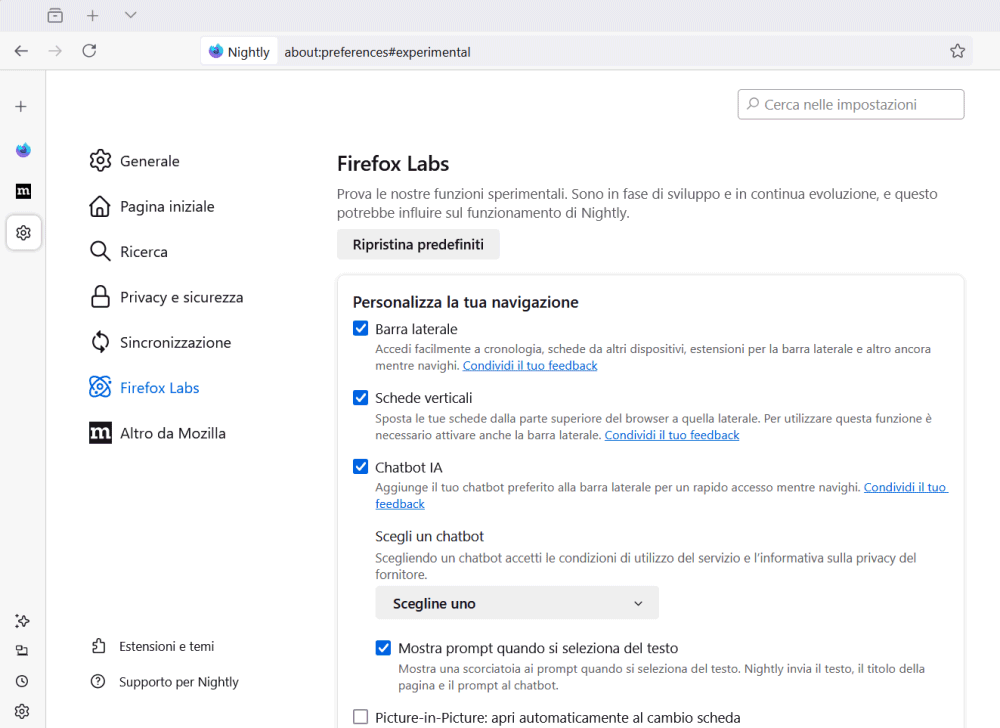
Task: Open new tab with sidebar plus icon
Action: point(22,106)
